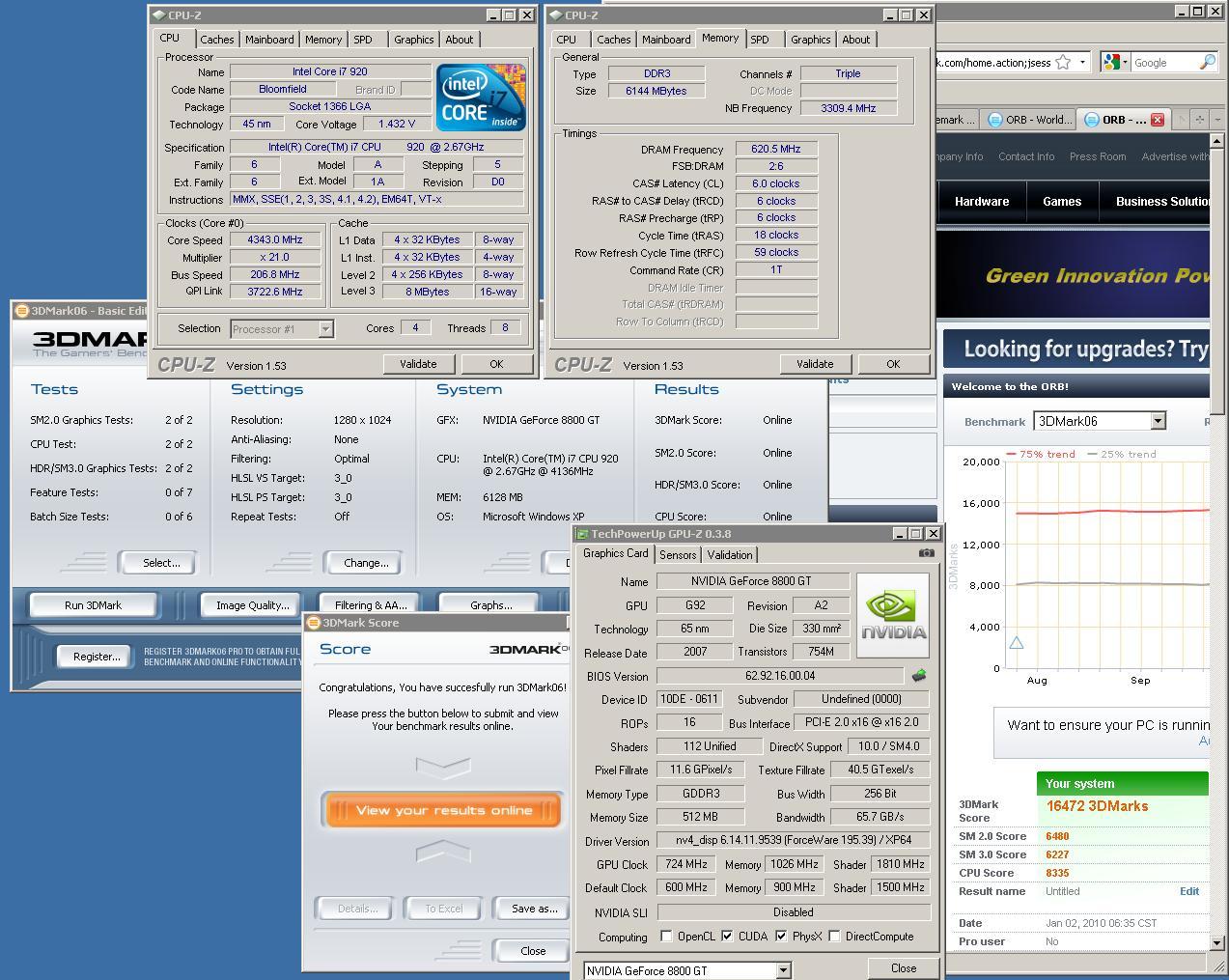1229x980 pixels.
Task: Click the 3DMark06 Basic Edition title icon
Action: click(x=21, y=311)
